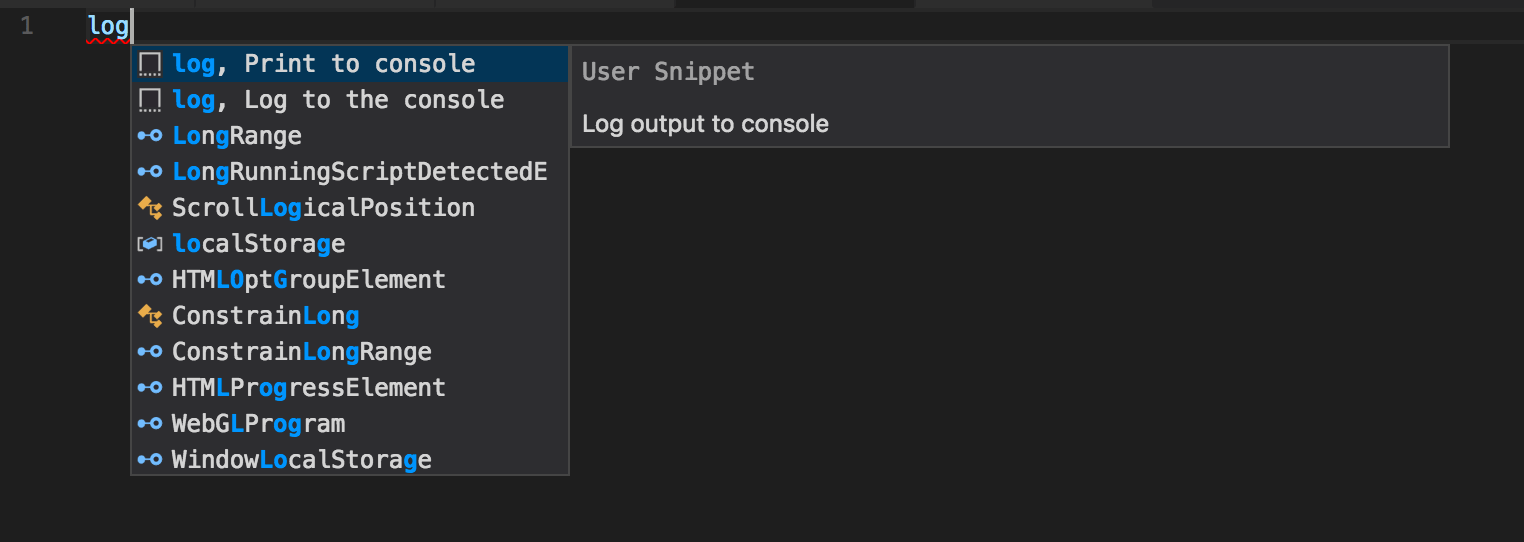The width and height of the screenshot is (1524, 542).
Task: Pick the LongRange suggestion
Action: [237, 136]
